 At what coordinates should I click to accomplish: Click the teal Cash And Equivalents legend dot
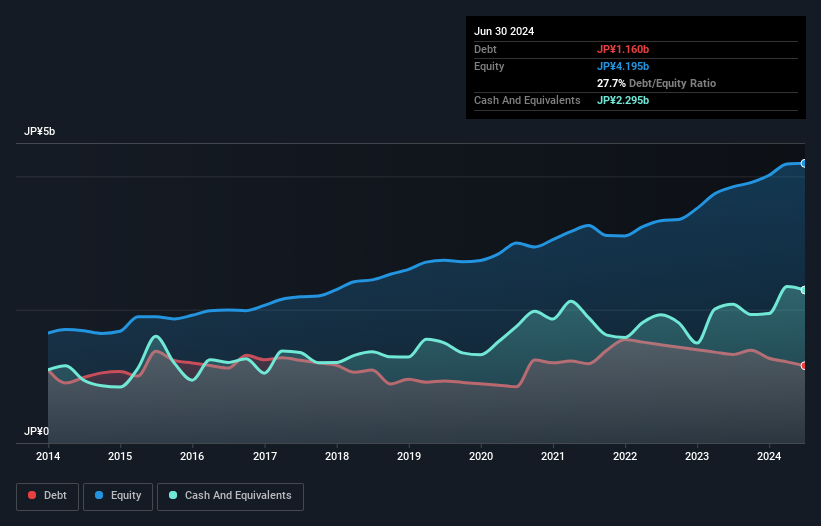(x=173, y=495)
